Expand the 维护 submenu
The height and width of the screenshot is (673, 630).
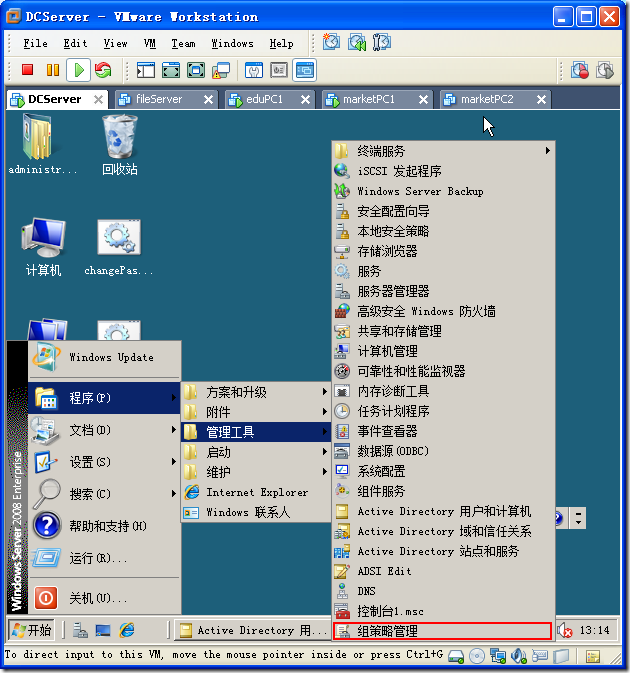256,472
